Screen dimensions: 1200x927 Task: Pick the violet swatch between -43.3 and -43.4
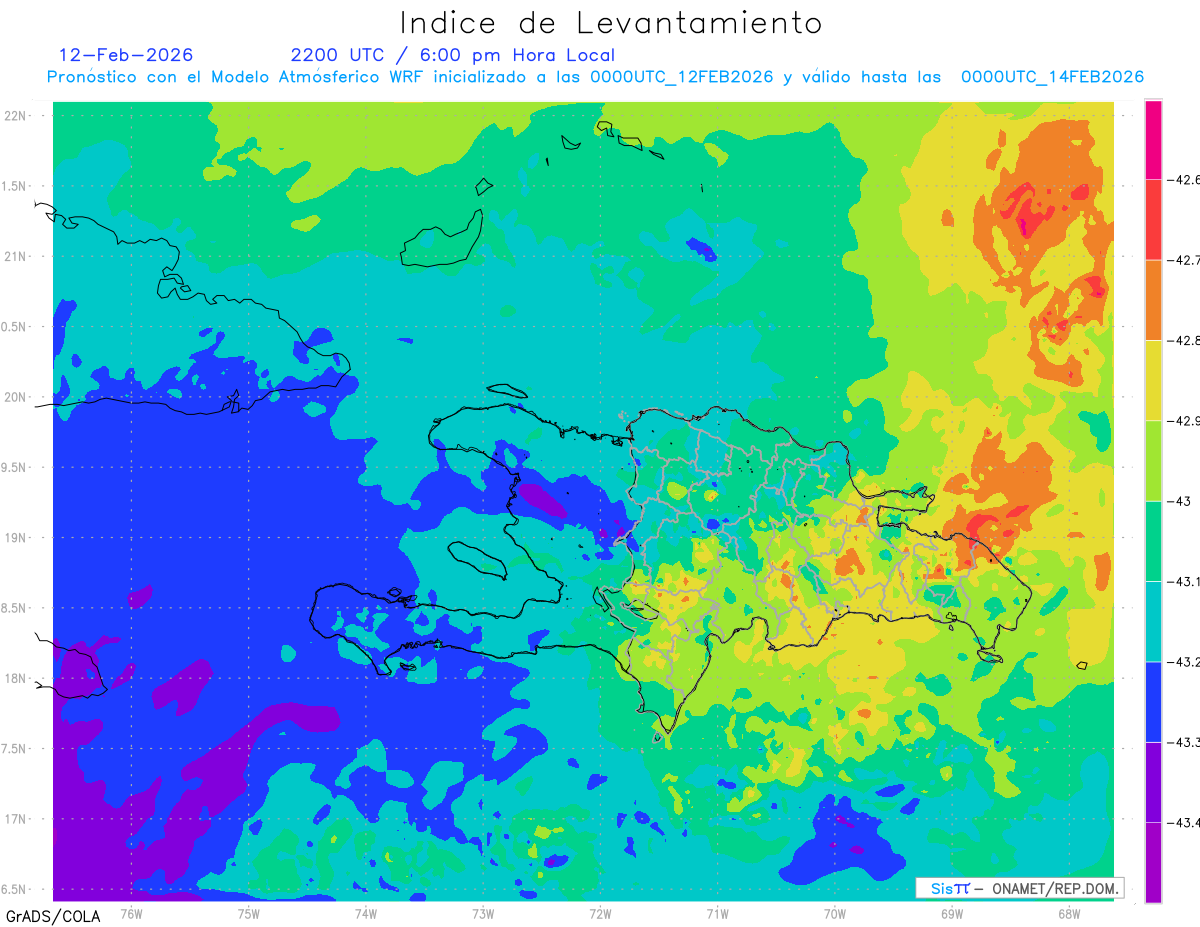(1153, 782)
